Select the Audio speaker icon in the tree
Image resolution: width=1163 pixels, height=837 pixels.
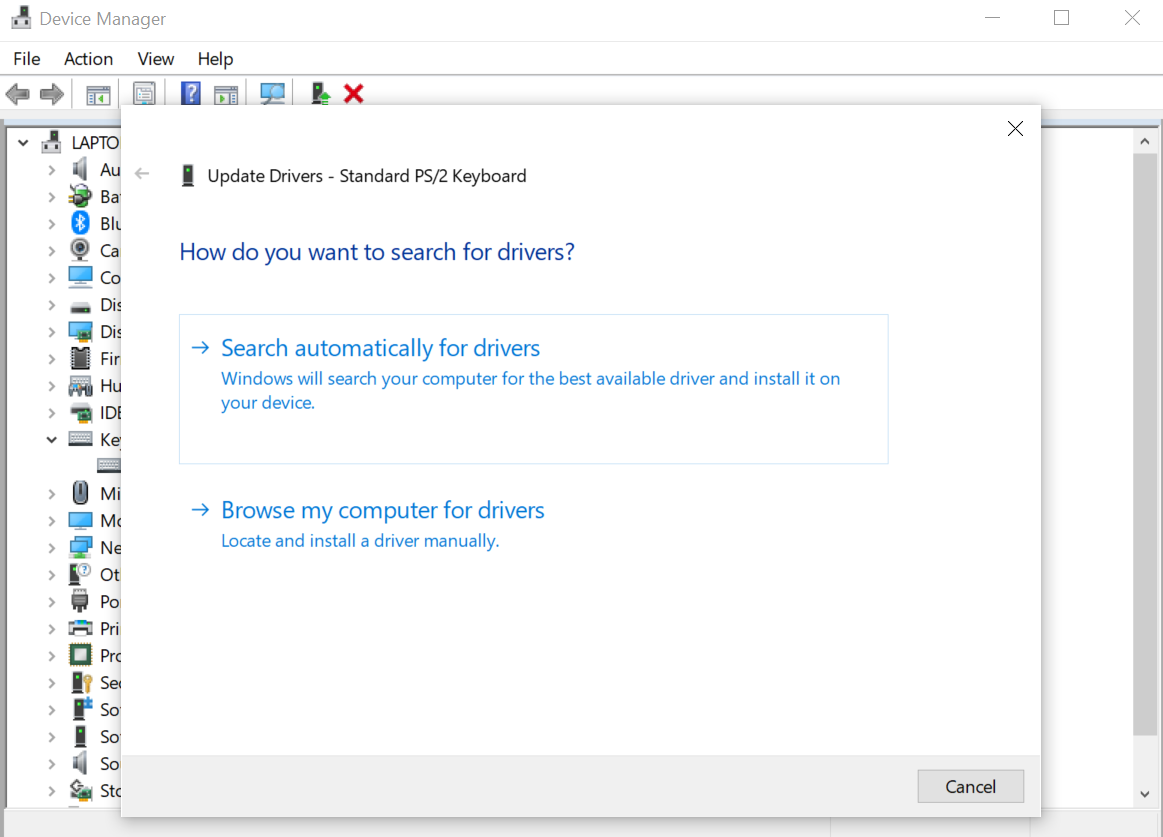click(x=80, y=169)
